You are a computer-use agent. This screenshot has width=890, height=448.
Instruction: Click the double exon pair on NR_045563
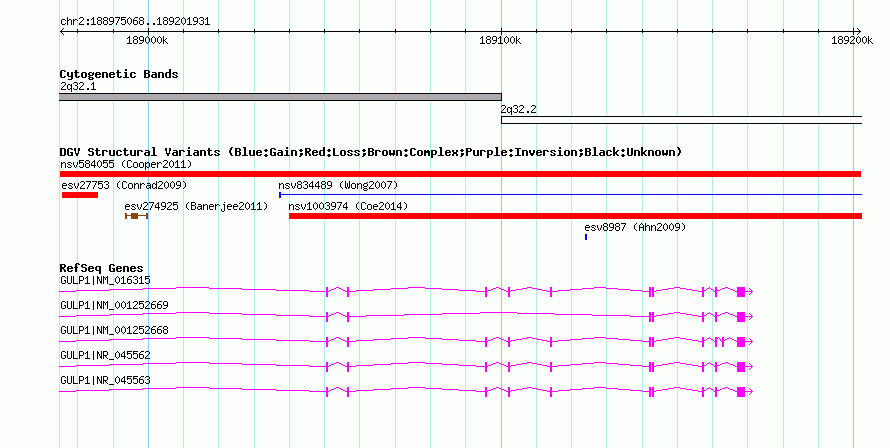(652, 392)
